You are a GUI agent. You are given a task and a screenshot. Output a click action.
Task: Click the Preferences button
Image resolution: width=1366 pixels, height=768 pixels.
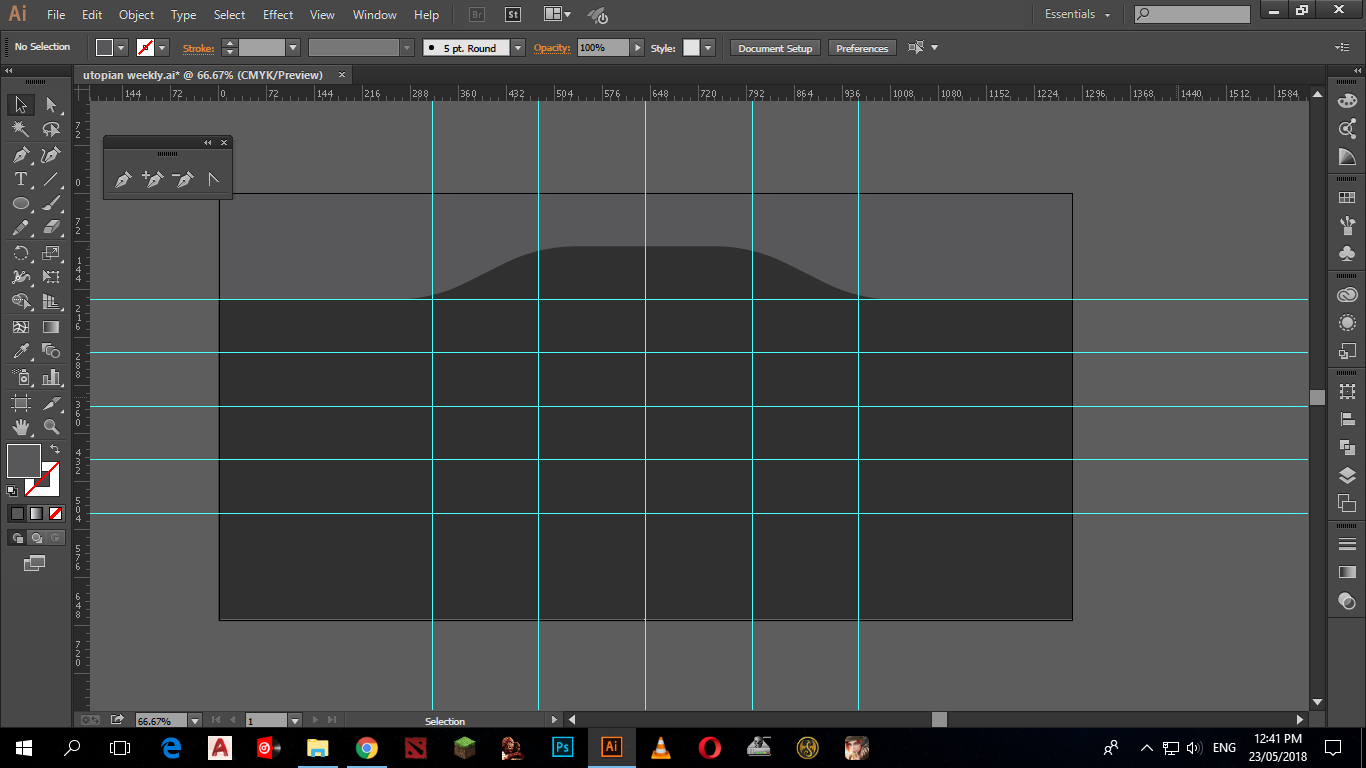(861, 48)
